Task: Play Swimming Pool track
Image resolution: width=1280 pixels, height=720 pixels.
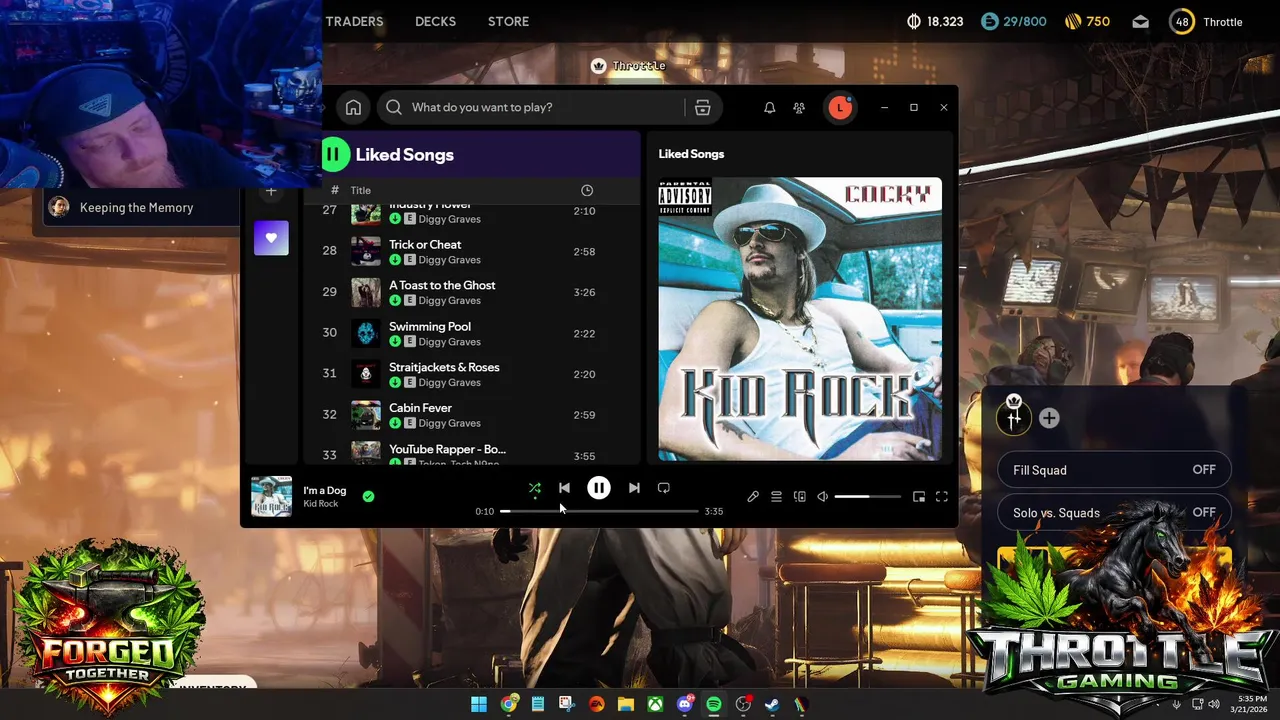Action: [x=471, y=333]
